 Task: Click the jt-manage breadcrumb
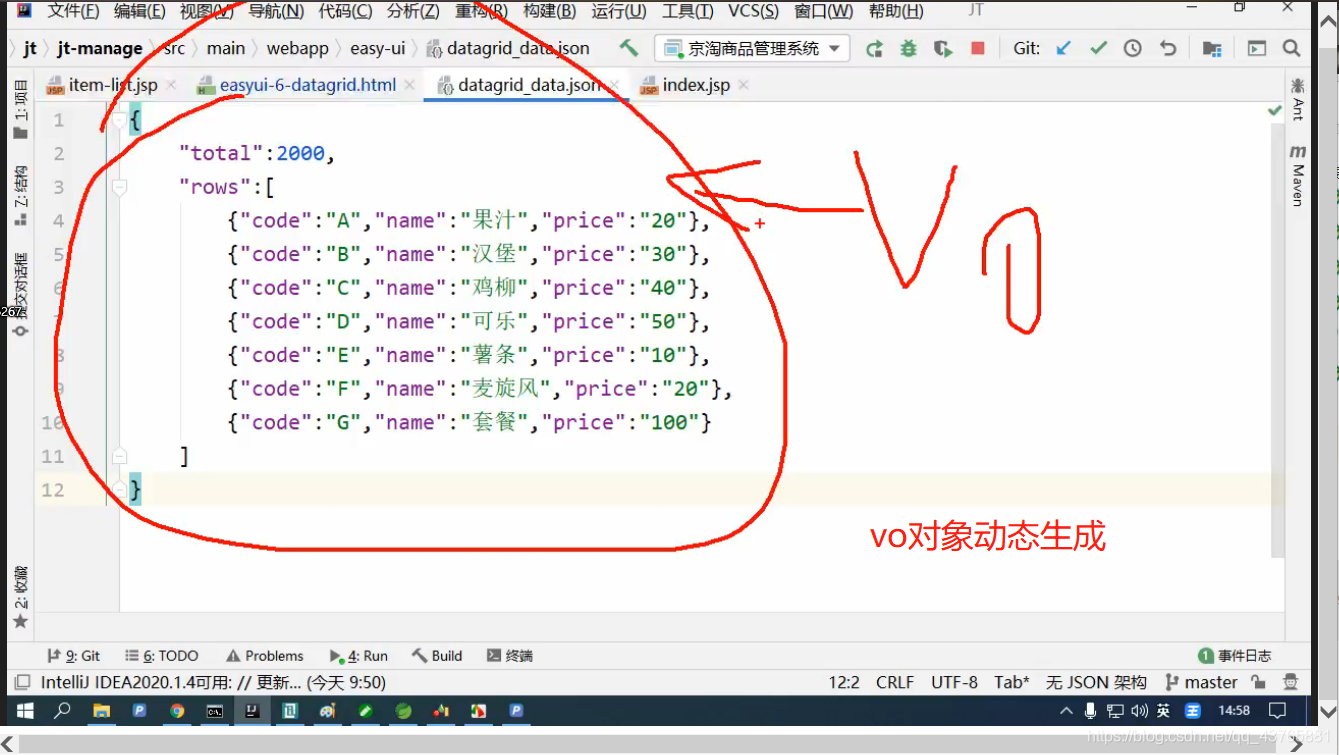click(x=100, y=48)
